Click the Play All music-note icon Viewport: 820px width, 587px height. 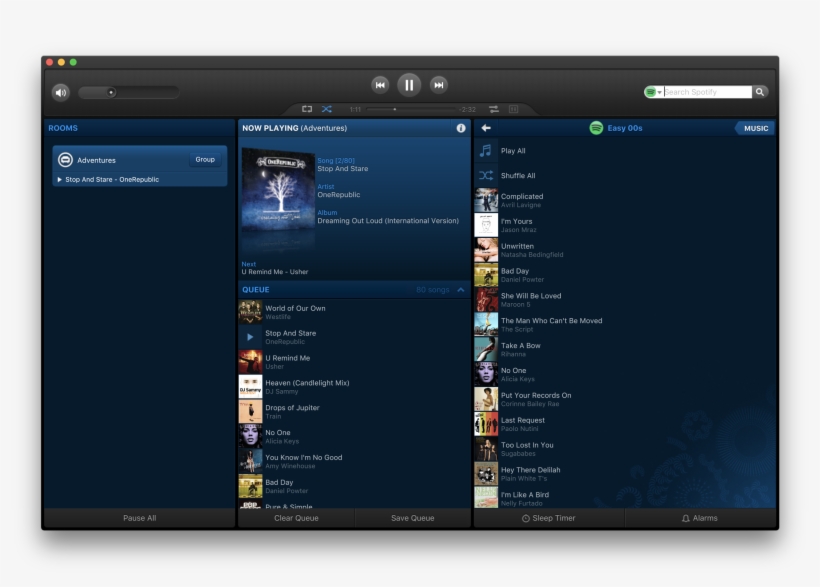coord(485,151)
